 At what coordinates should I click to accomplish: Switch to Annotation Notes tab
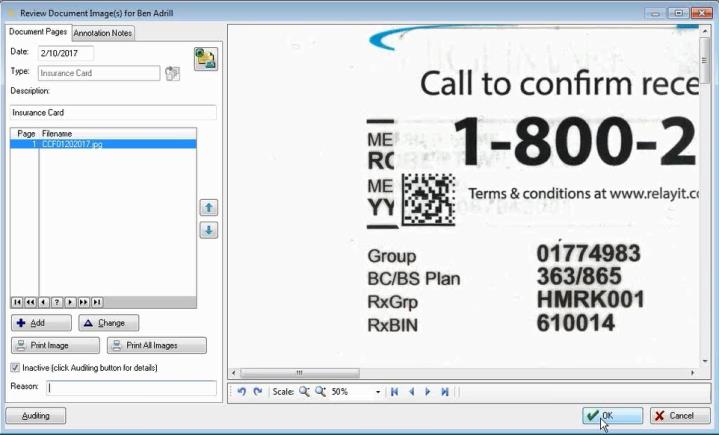click(x=103, y=33)
